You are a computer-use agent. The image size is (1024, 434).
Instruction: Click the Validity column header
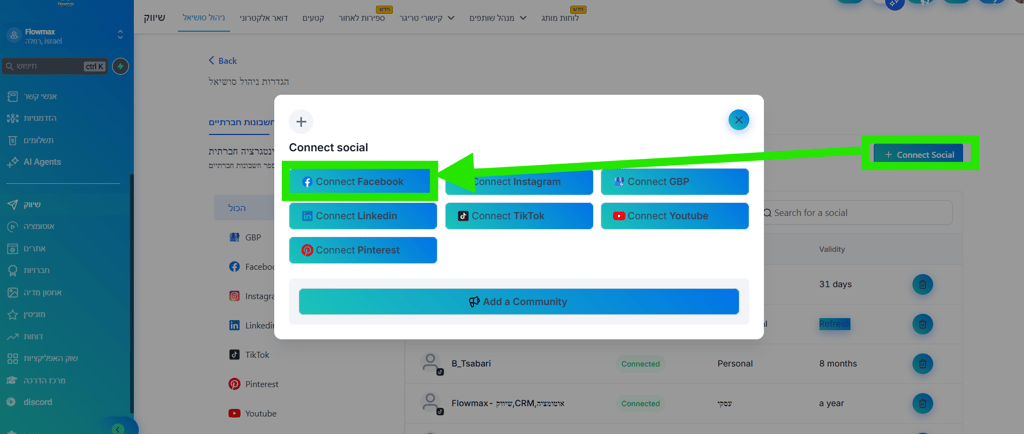(x=832, y=249)
